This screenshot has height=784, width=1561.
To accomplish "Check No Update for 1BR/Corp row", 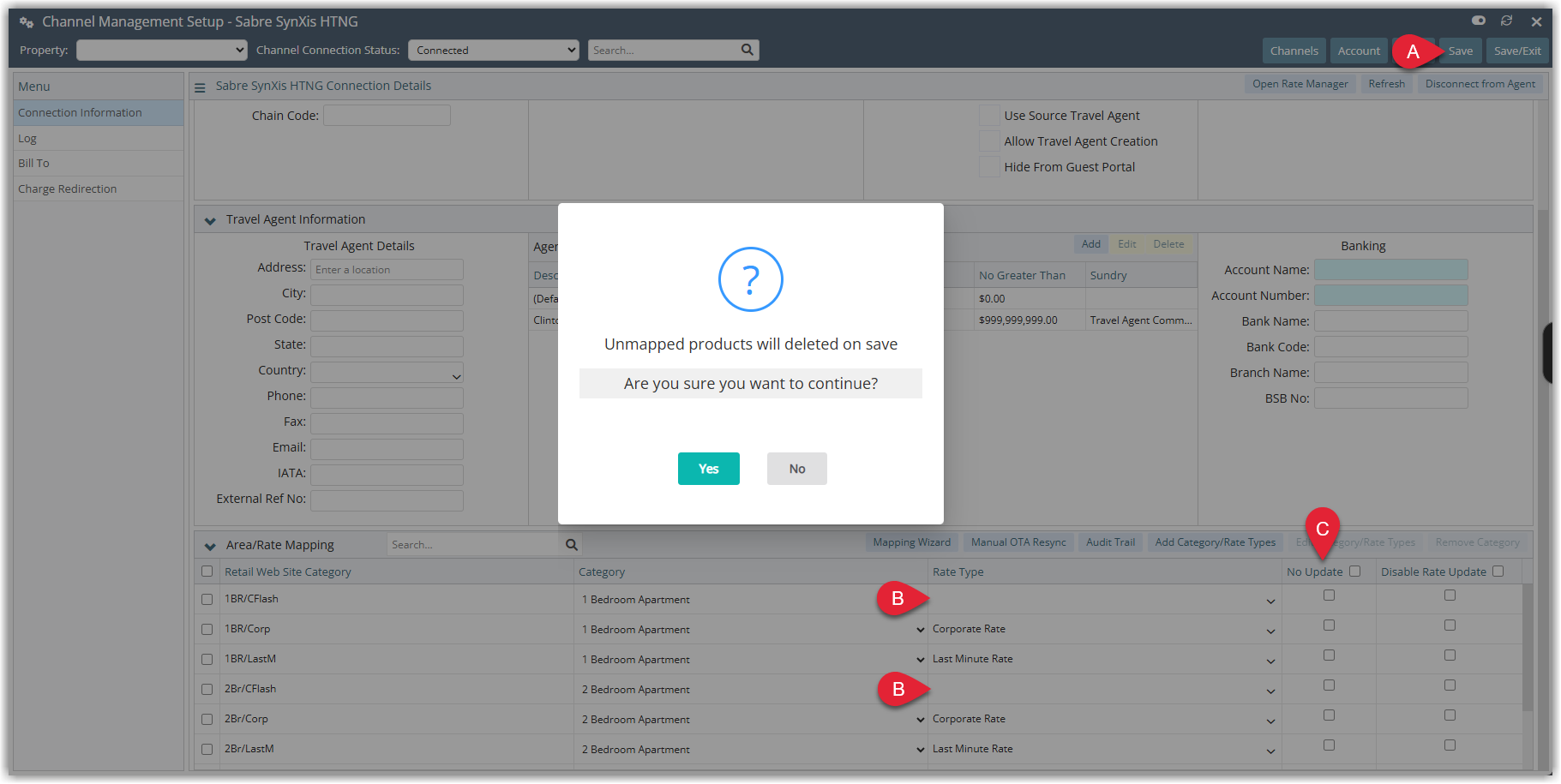I will 1329,625.
